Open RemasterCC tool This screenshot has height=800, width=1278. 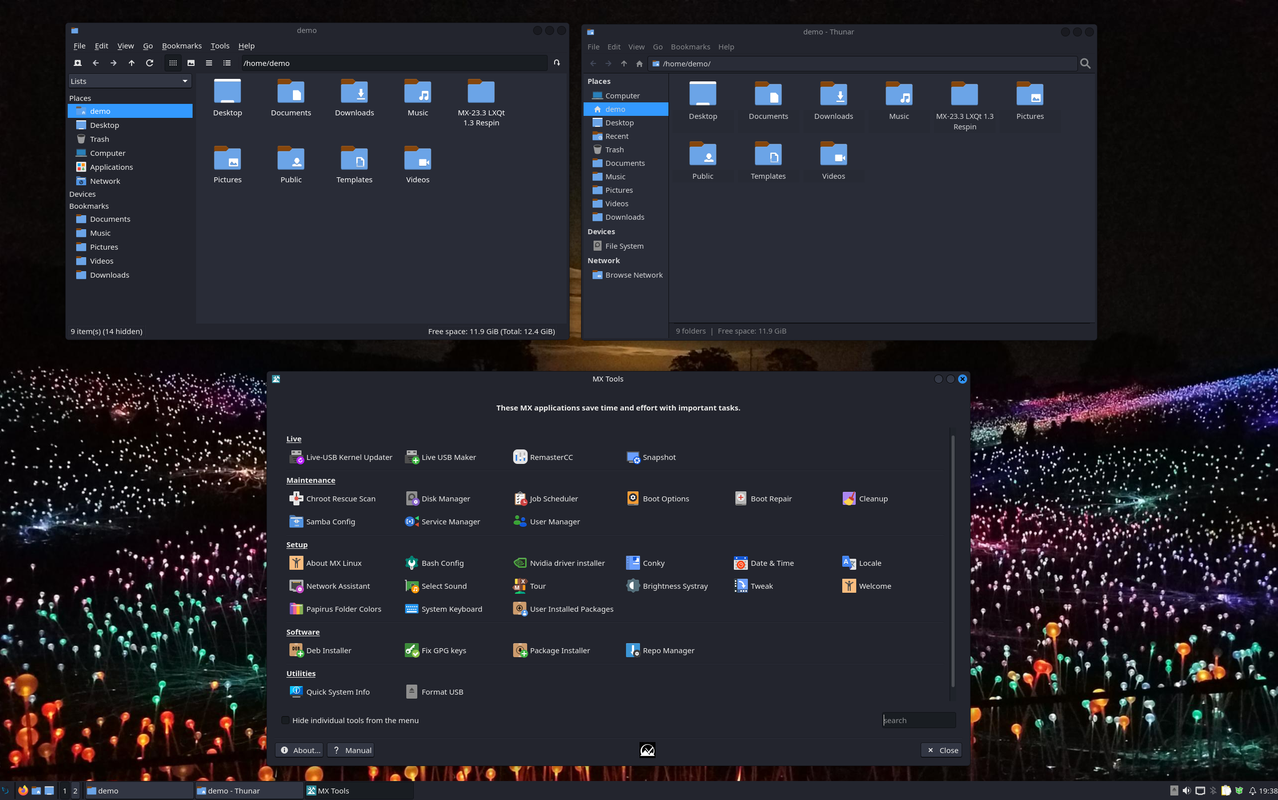543,457
